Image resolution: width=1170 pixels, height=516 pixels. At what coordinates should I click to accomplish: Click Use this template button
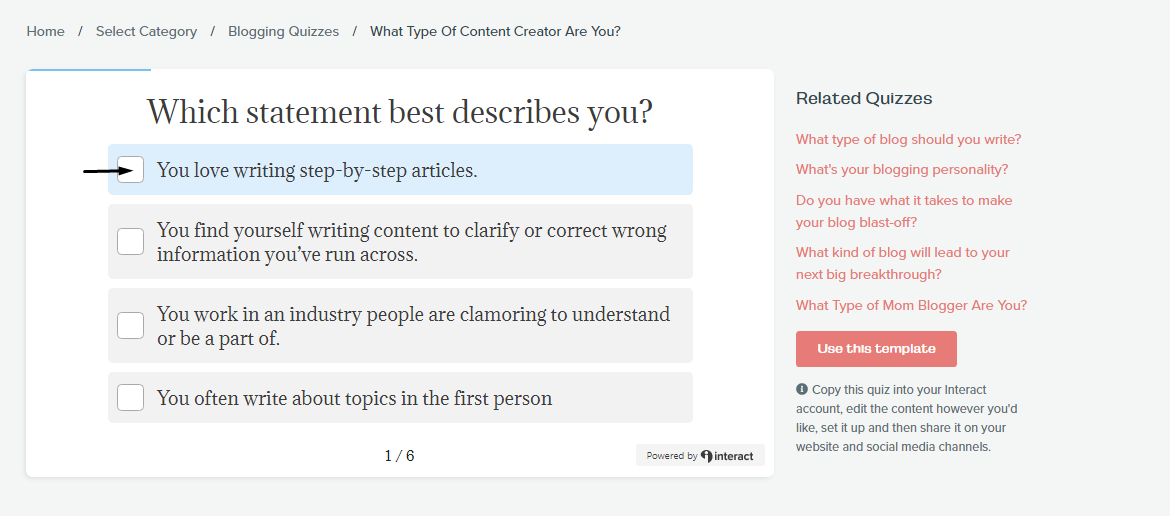click(876, 349)
